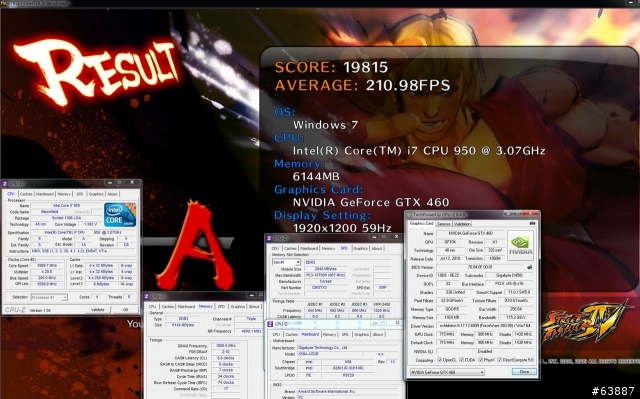Image resolution: width=640 pixels, height=399 pixels.
Task: Click the screenshot camera icon in GPU-Z
Action: [x=532, y=224]
